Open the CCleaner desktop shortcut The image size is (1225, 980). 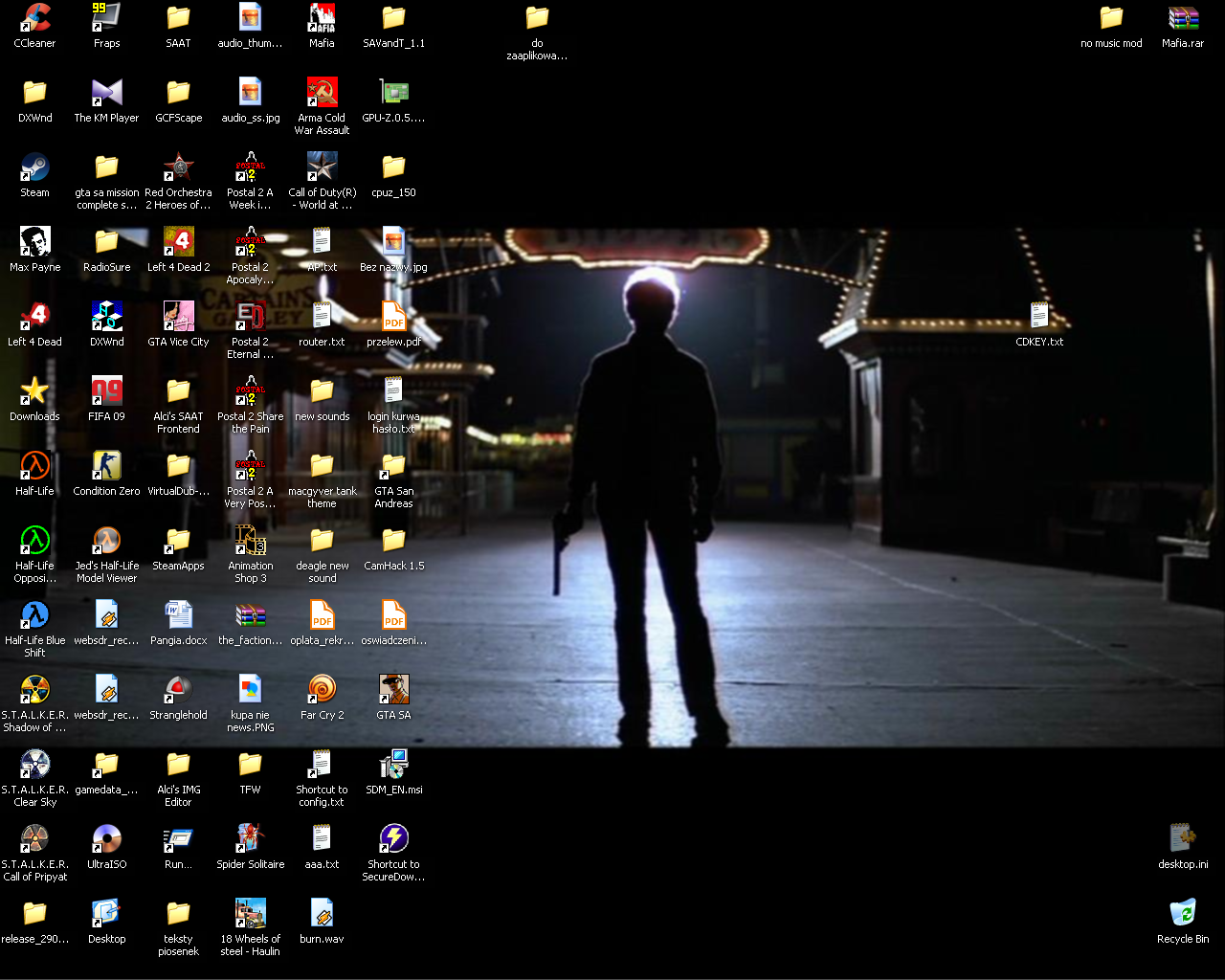tap(35, 17)
